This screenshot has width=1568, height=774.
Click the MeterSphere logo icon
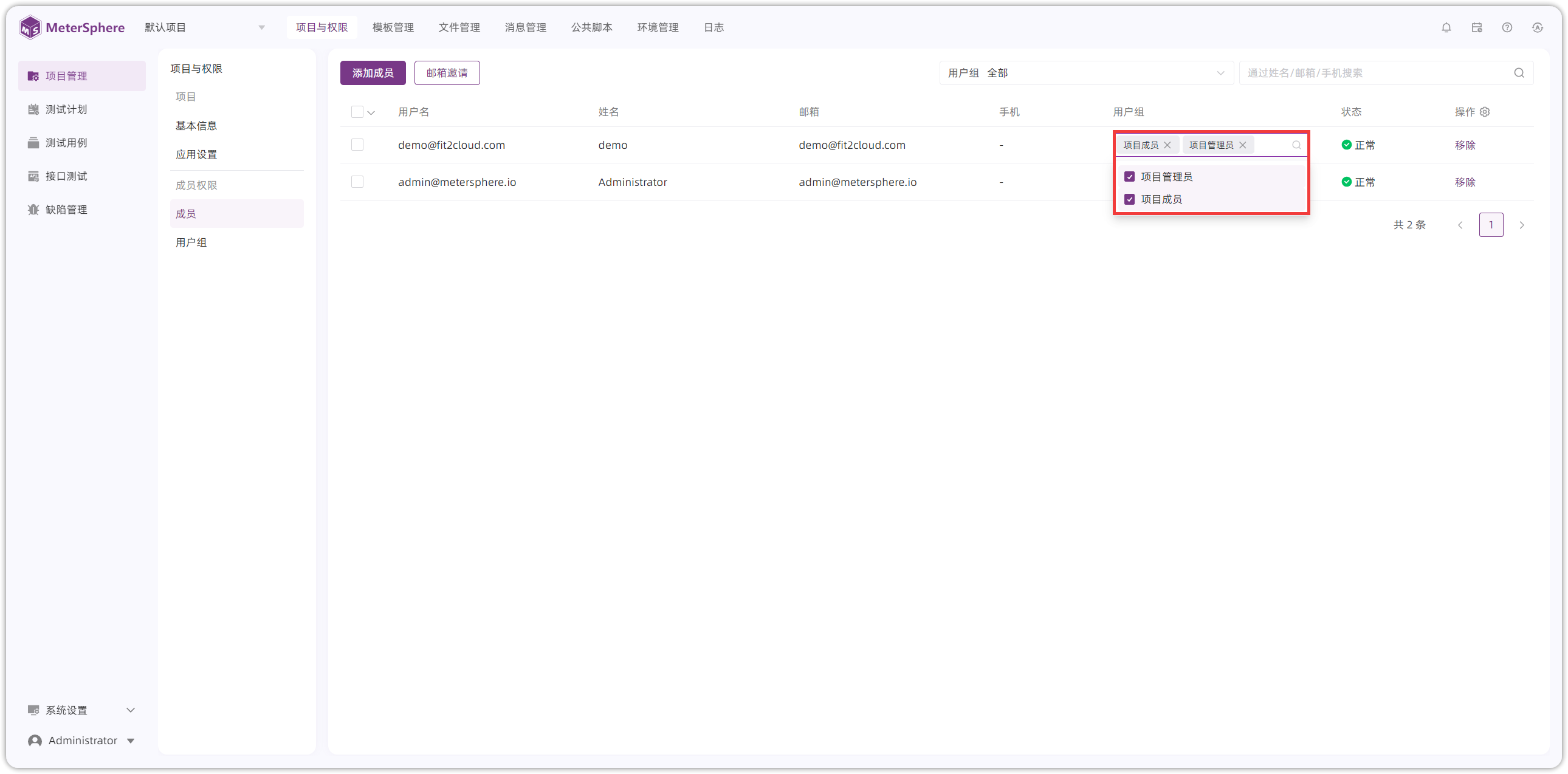(x=30, y=27)
